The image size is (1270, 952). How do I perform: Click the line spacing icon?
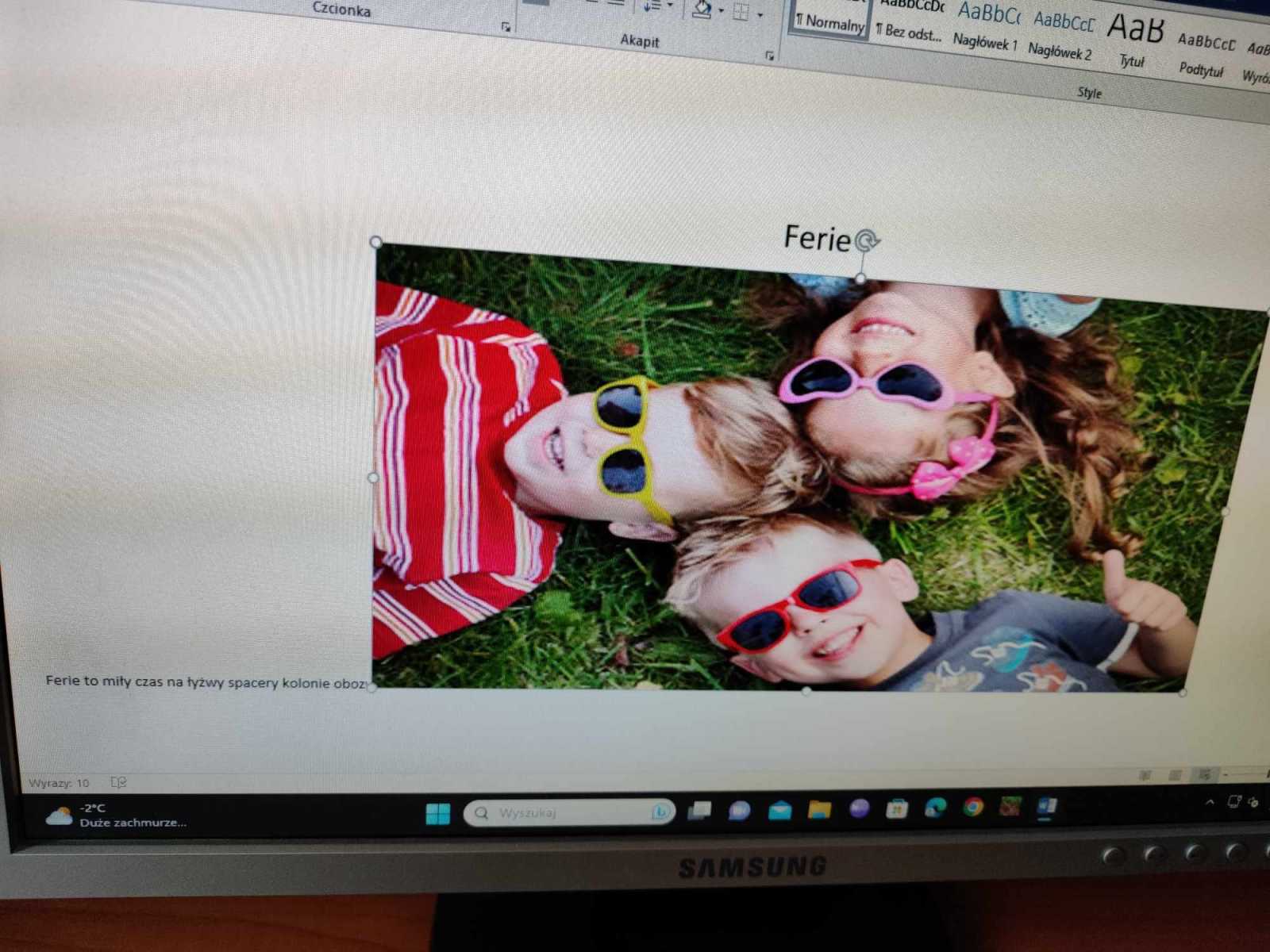pos(652,6)
